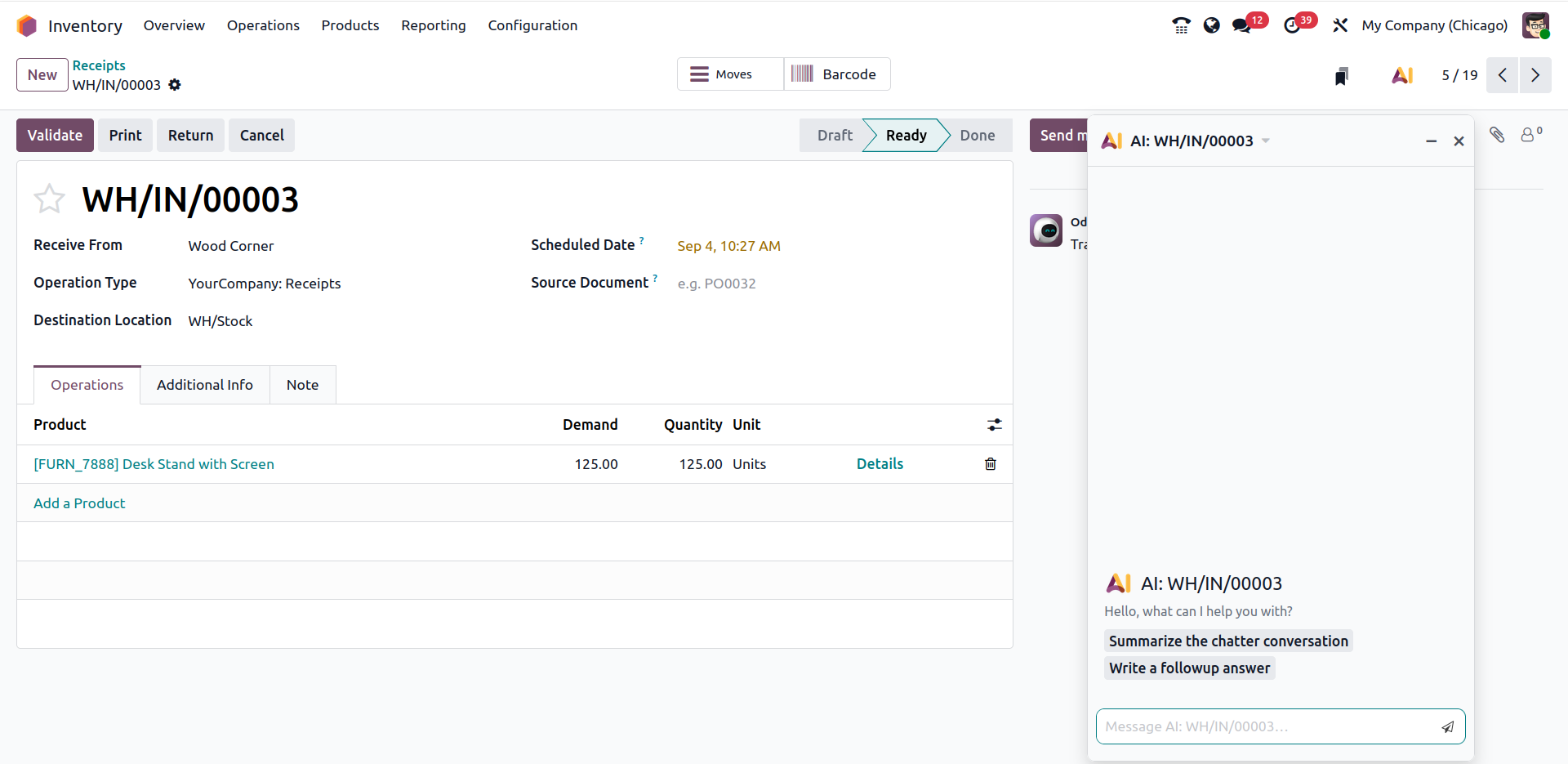This screenshot has height=764, width=1568.
Task: Switch to the Additional Info tab
Action: tap(204, 385)
